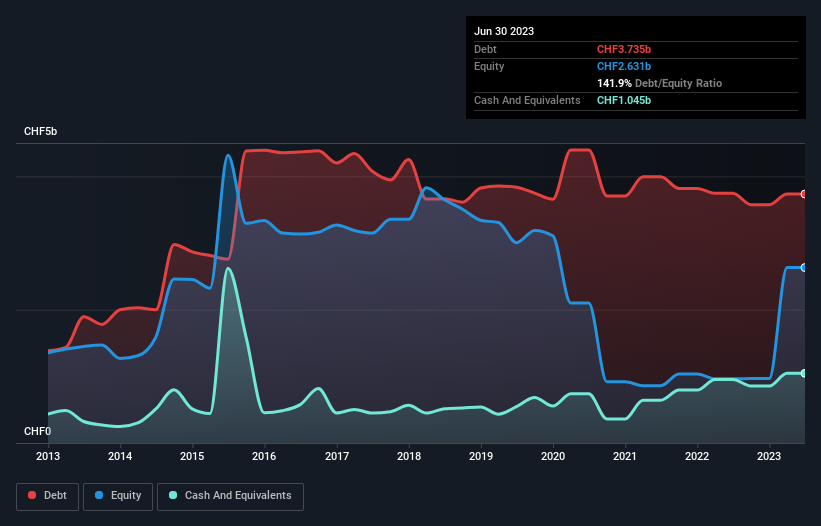Click the 2014 x-axis label
This screenshot has height=526, width=821.
coord(120,456)
